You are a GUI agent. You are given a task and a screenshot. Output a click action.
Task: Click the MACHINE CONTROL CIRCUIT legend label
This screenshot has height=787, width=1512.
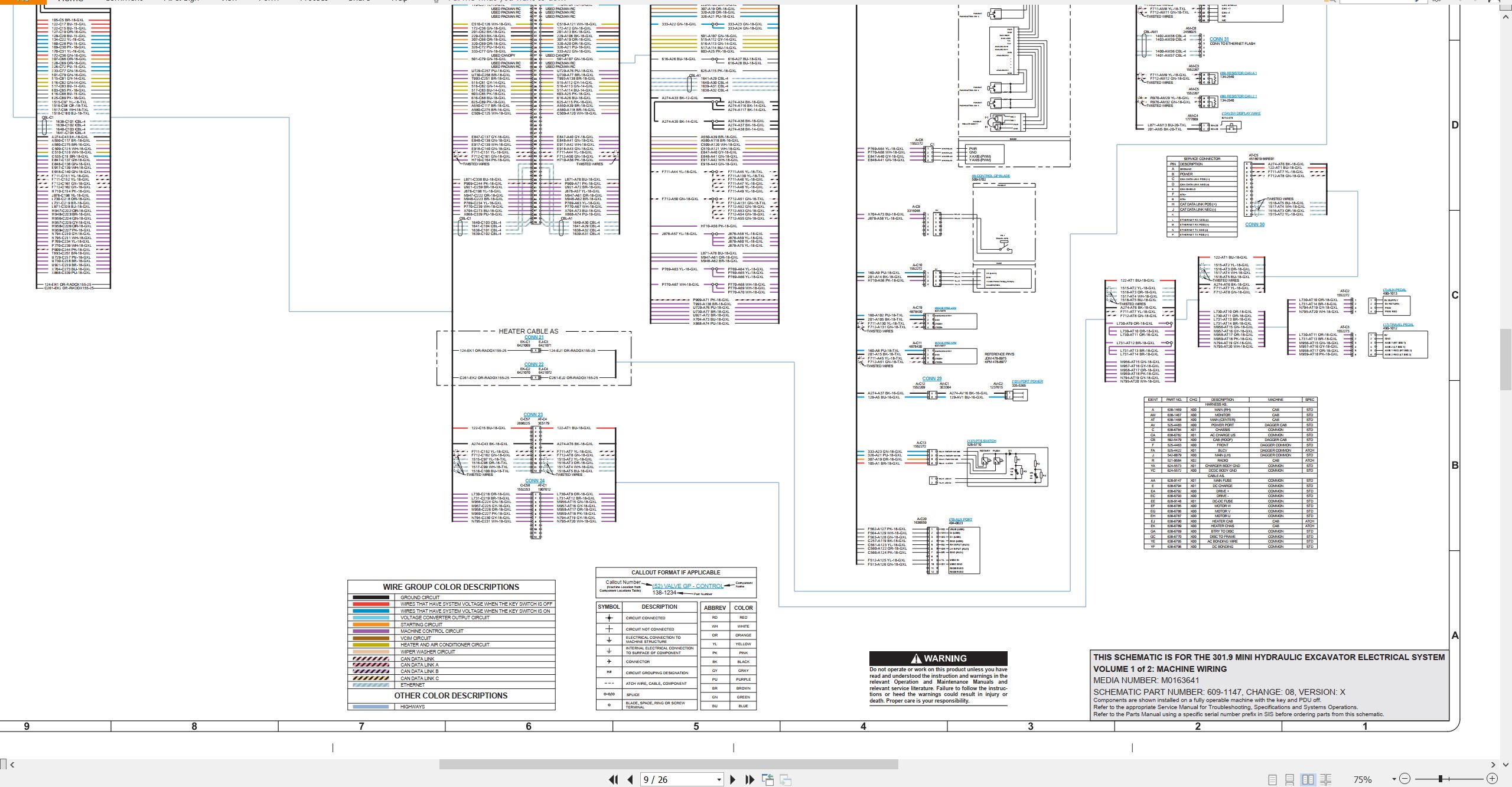point(432,631)
